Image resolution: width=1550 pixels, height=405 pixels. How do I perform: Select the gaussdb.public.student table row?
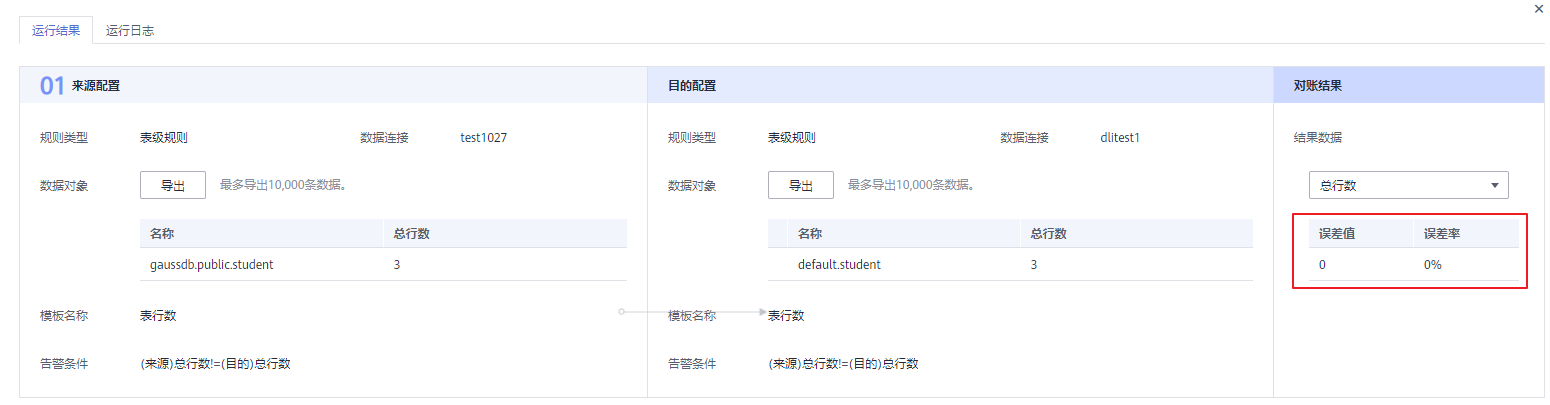coord(211,265)
